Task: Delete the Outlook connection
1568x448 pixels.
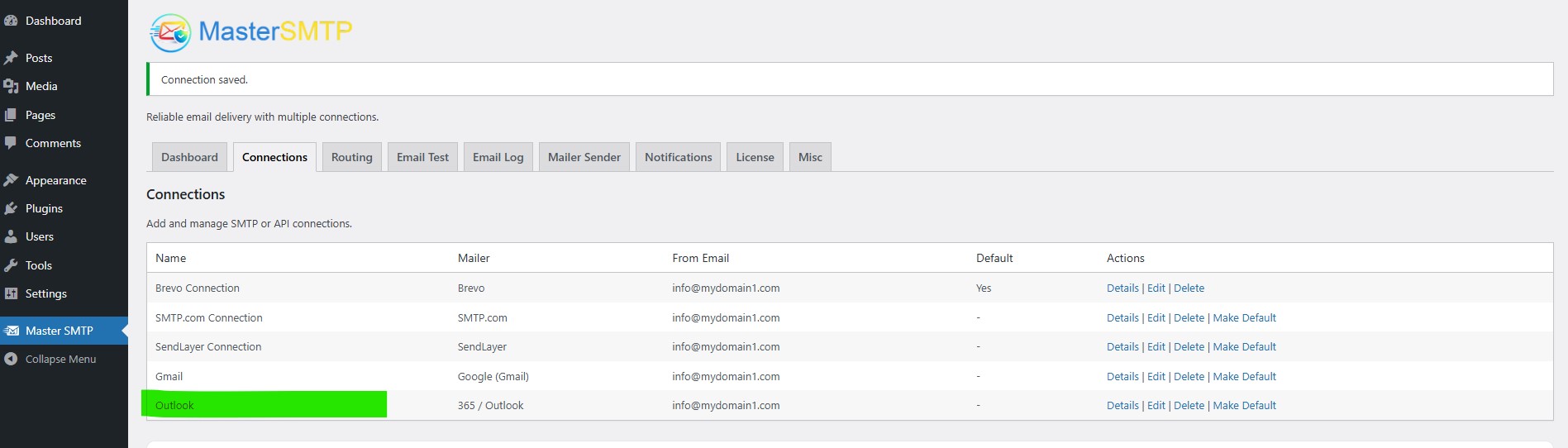Action: (1189, 405)
